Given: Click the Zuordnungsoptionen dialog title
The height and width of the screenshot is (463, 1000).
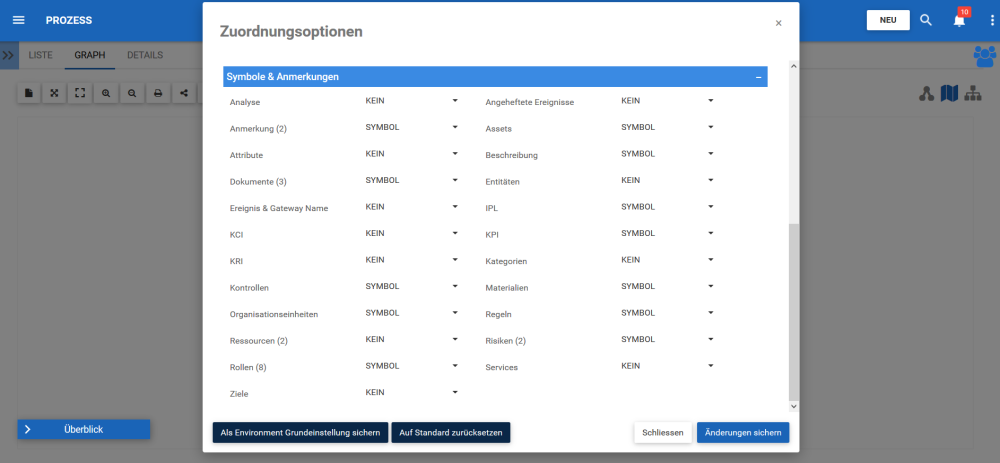Looking at the screenshot, I should [291, 31].
